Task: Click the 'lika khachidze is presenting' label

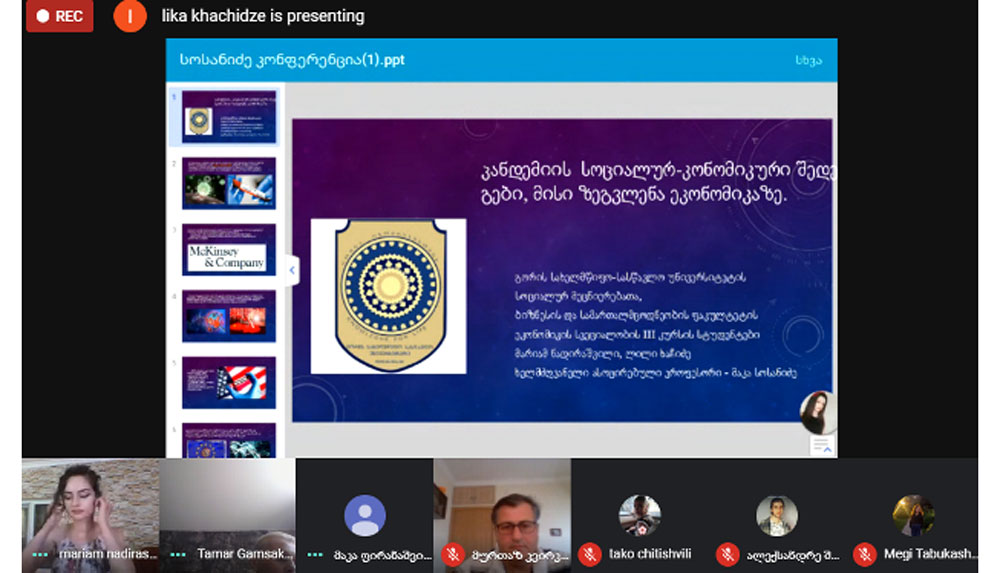Action: pos(263,16)
